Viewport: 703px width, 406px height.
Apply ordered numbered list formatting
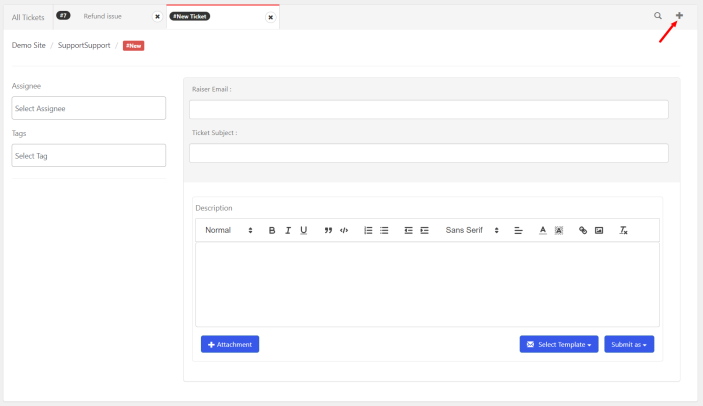368,231
